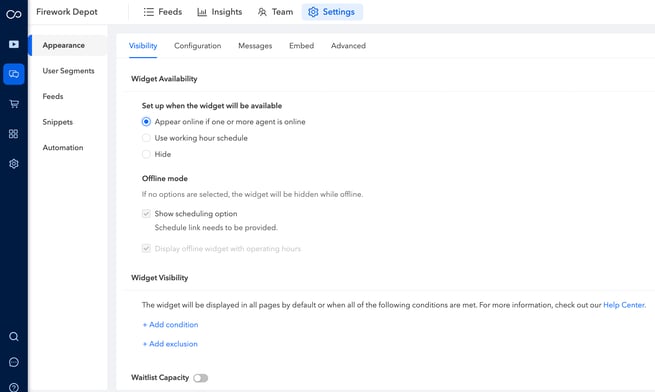The width and height of the screenshot is (655, 392).
Task: Click the Team people icon
Action: click(x=262, y=12)
